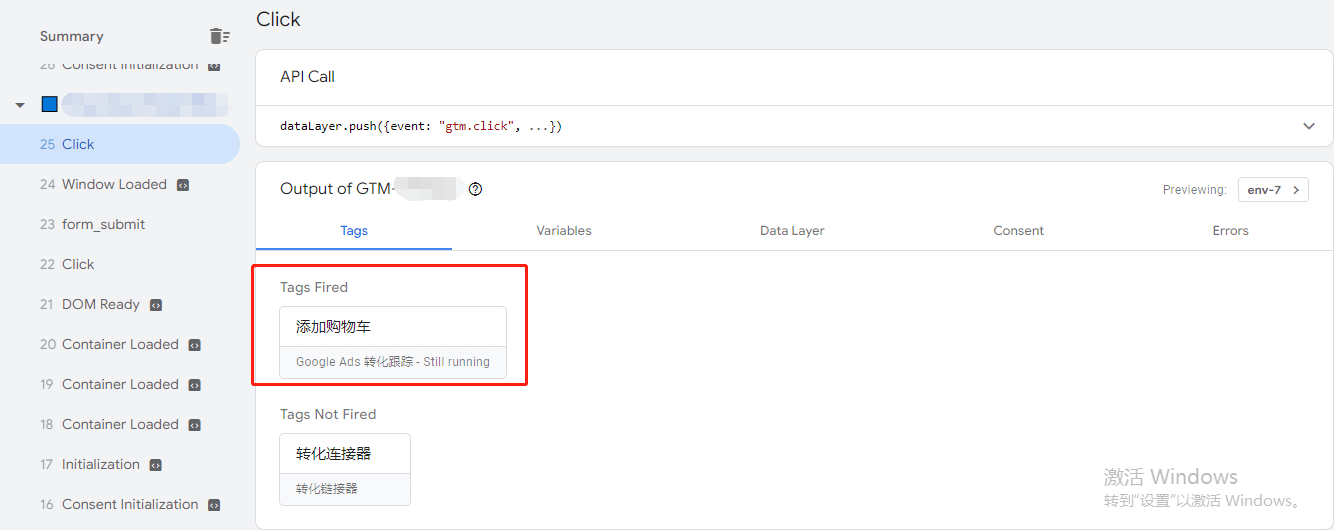Select the 22 Click event in summary

[78, 265]
